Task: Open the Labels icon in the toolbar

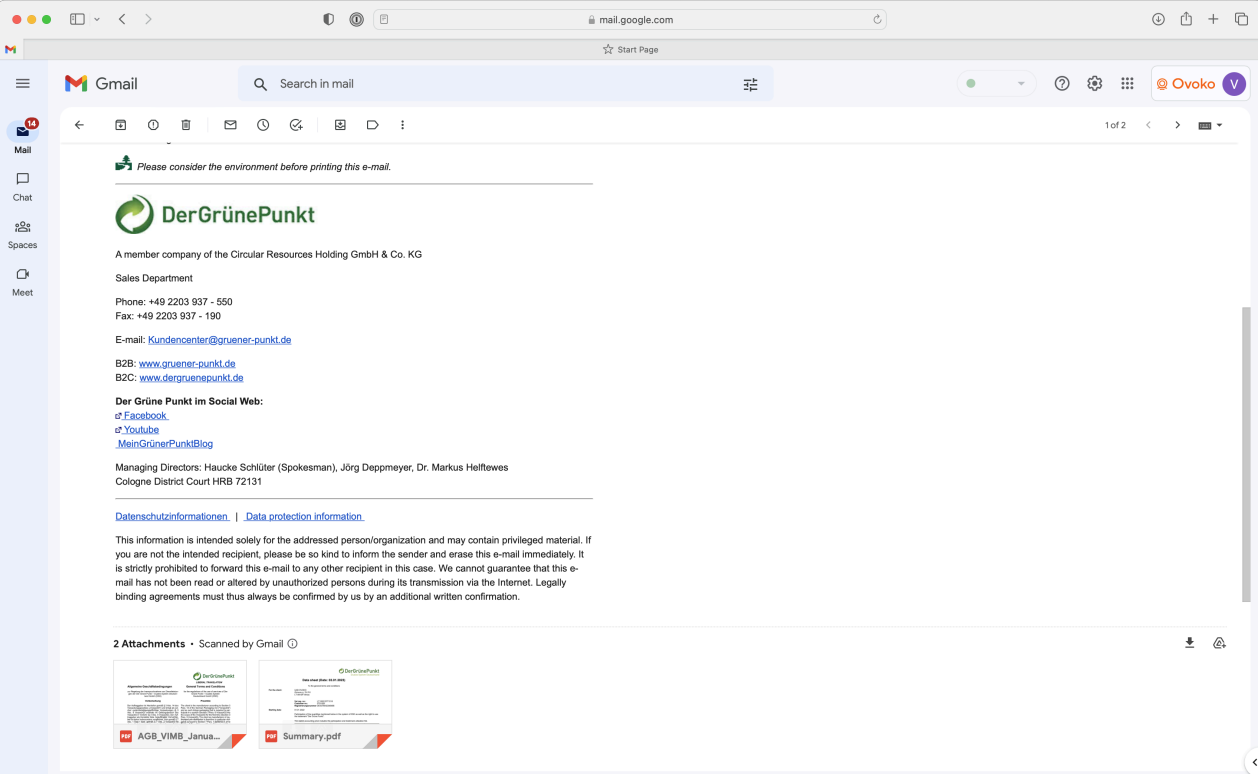Action: click(372, 125)
